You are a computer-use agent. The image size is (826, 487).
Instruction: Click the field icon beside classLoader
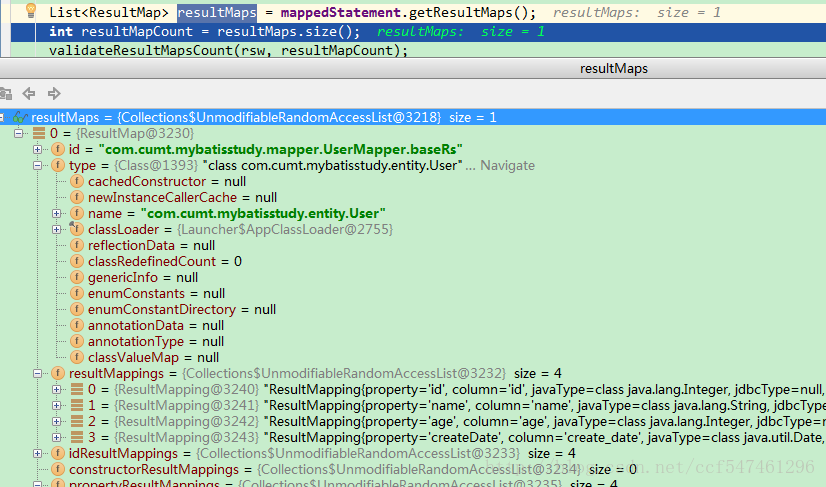tap(77, 229)
